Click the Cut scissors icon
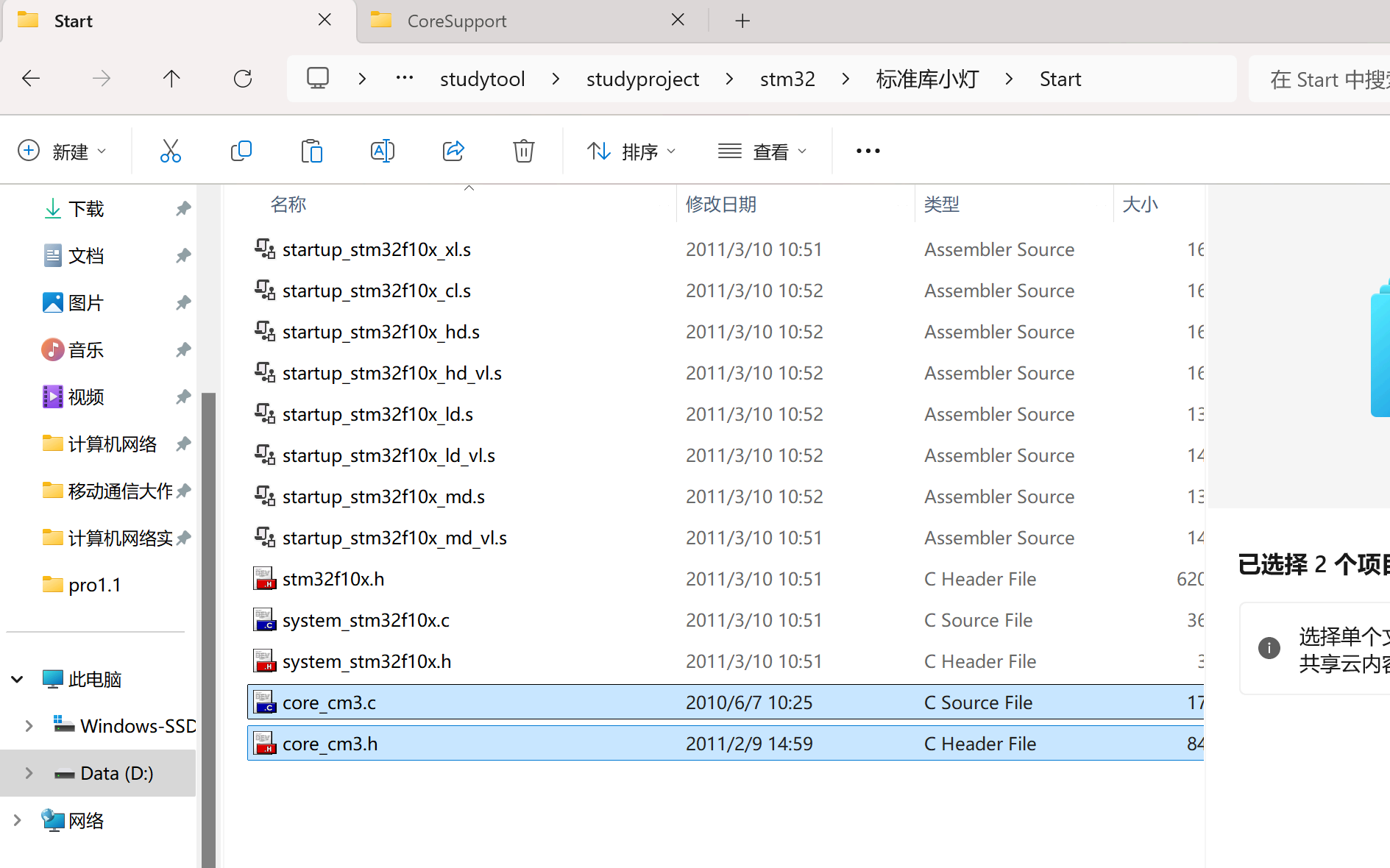 pos(170,151)
